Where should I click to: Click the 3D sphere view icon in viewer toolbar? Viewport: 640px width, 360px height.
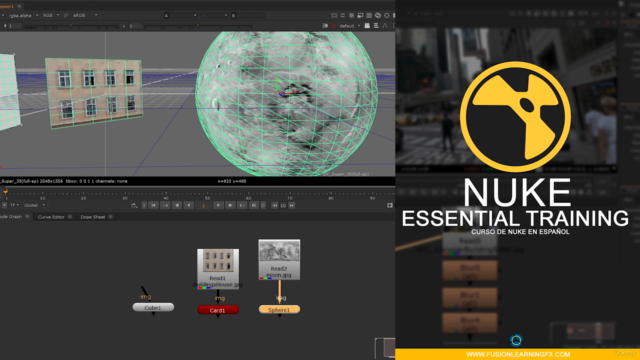coord(378,16)
